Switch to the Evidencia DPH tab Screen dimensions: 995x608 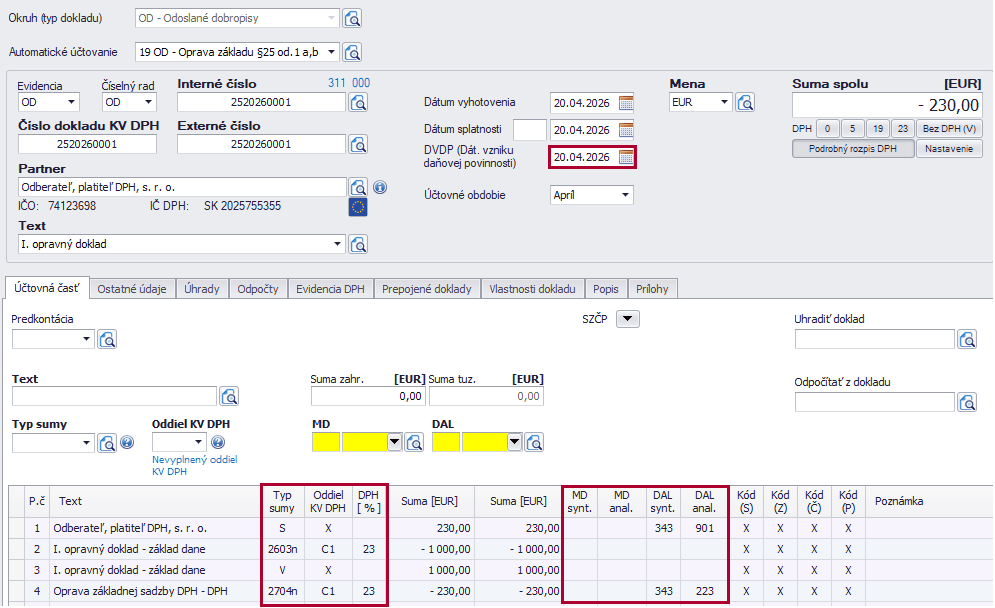click(330, 289)
